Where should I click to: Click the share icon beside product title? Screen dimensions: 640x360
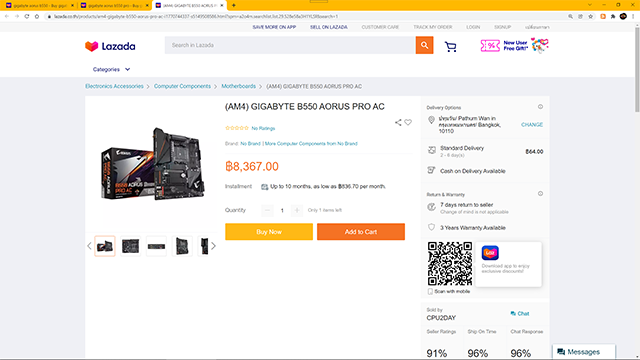(x=398, y=122)
